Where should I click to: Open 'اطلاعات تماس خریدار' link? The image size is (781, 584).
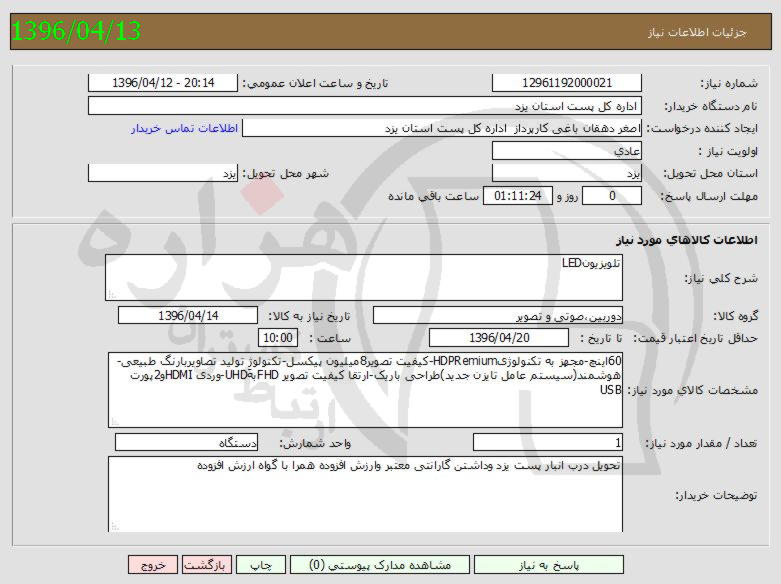pyautogui.click(x=184, y=129)
